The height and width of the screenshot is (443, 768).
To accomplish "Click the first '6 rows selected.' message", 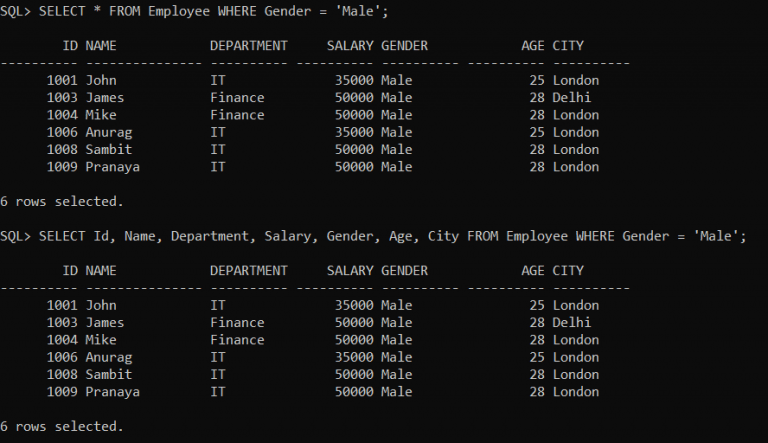I will [x=62, y=201].
